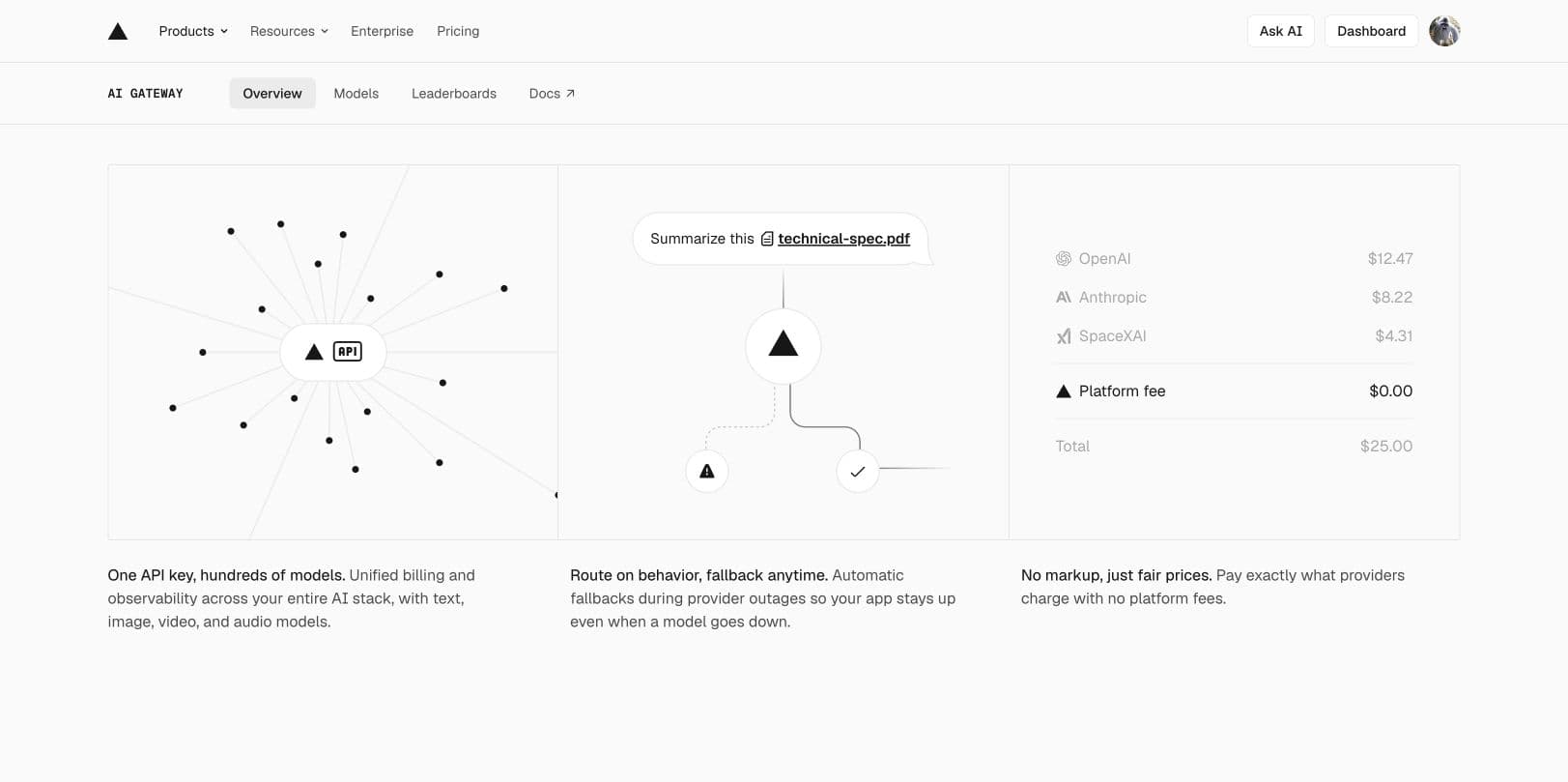Click the OpenAI logo icon

tap(1064, 259)
